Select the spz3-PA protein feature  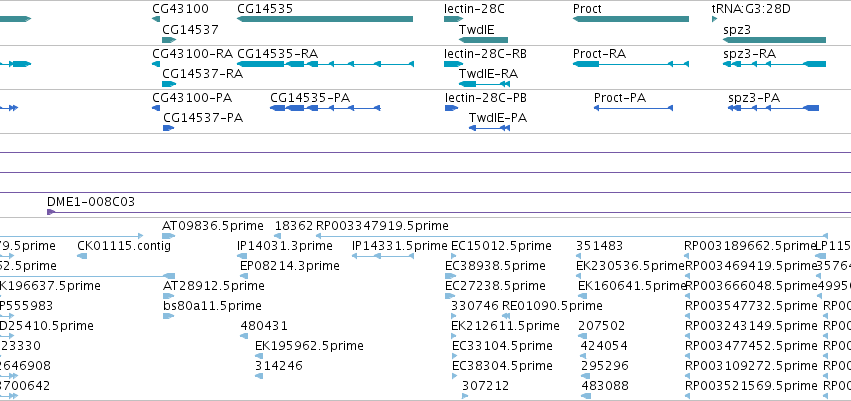pyautogui.click(x=773, y=108)
